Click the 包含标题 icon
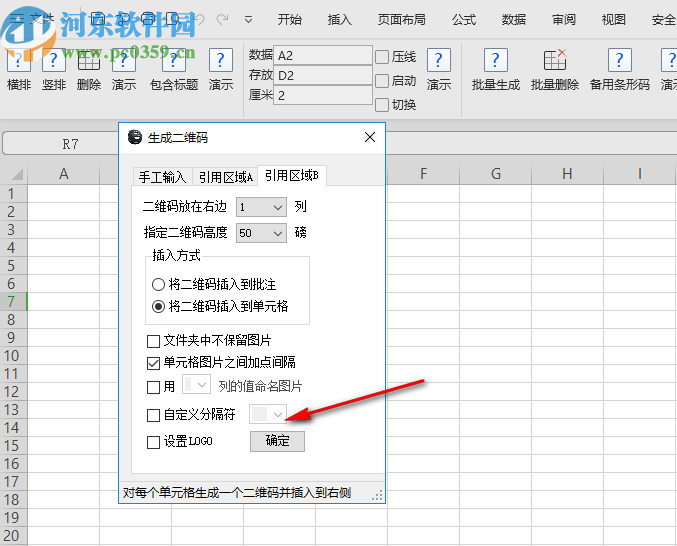Image resolution: width=677 pixels, height=546 pixels. 174,60
